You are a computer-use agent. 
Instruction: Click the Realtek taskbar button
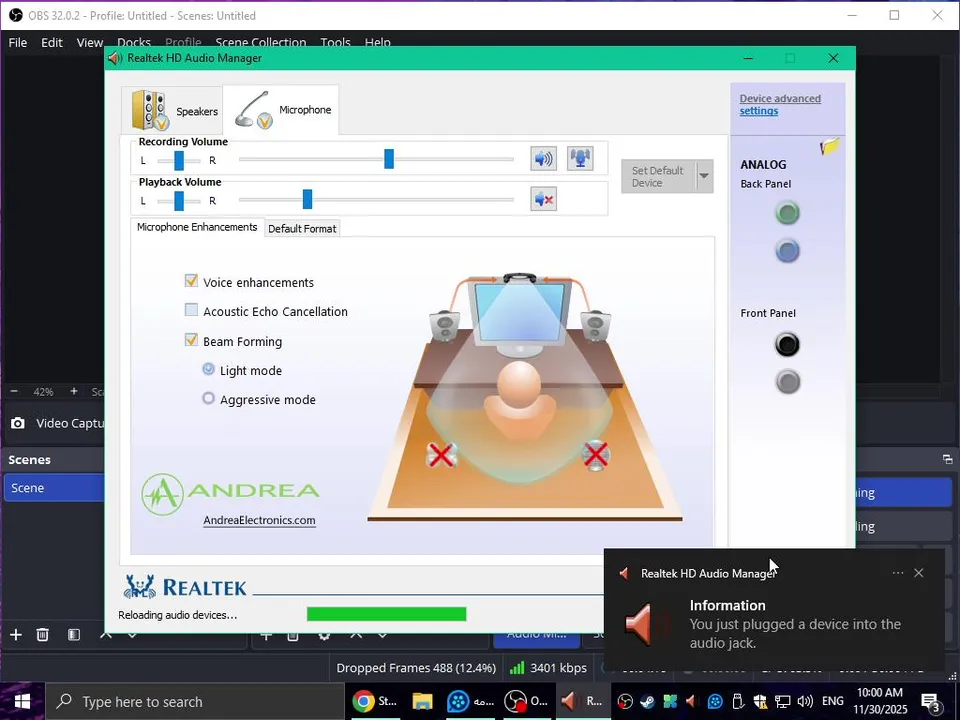tap(582, 701)
